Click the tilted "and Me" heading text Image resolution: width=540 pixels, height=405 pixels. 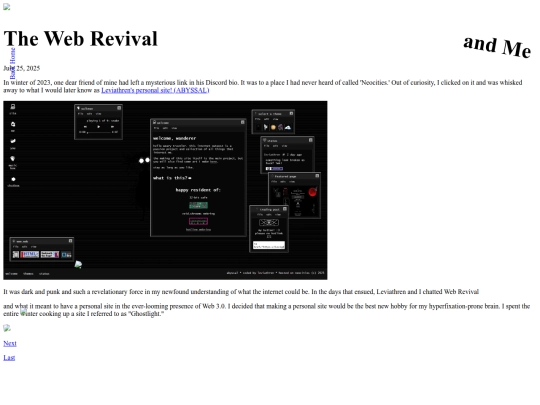[x=497, y=47]
